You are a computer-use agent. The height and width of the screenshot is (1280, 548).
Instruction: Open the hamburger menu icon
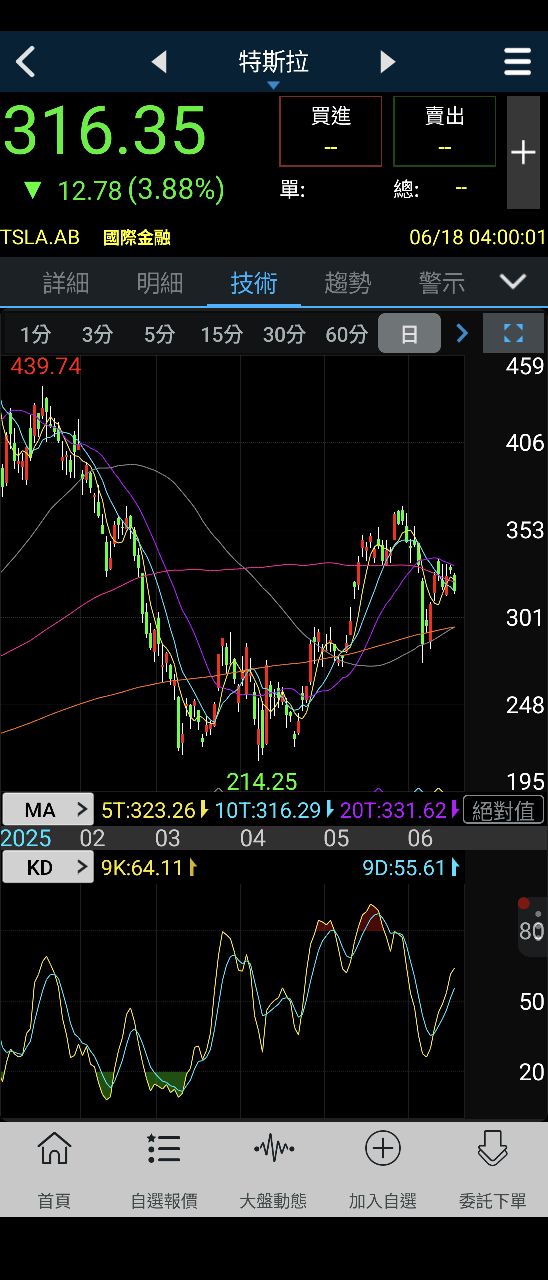(x=517, y=62)
